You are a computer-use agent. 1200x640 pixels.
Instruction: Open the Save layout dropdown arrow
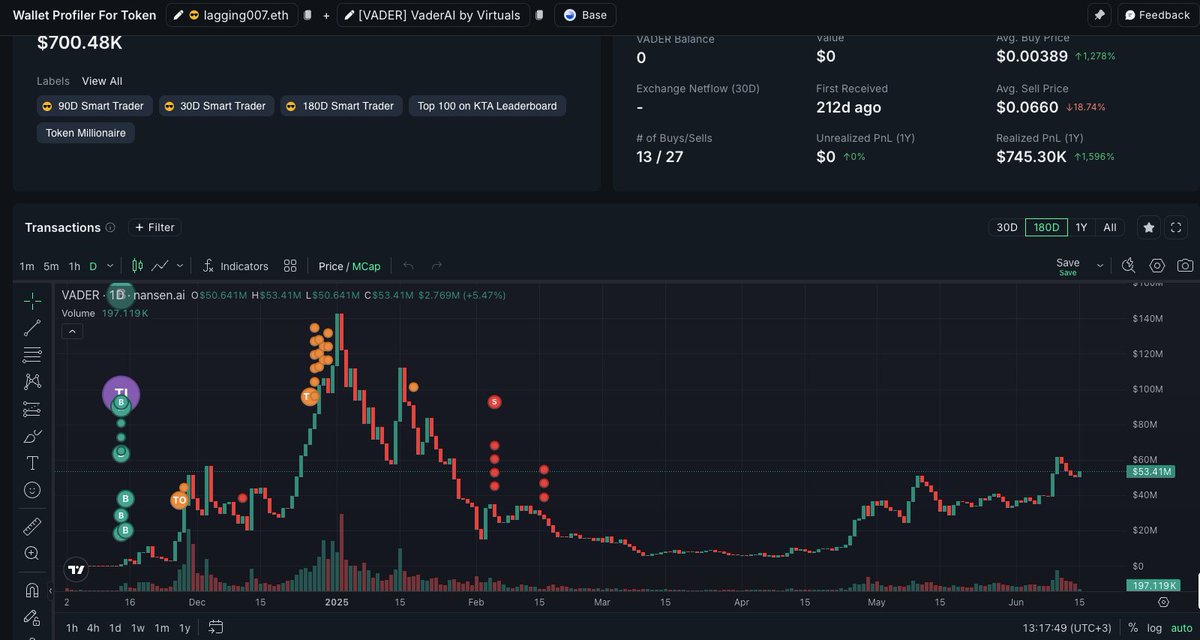point(1100,266)
